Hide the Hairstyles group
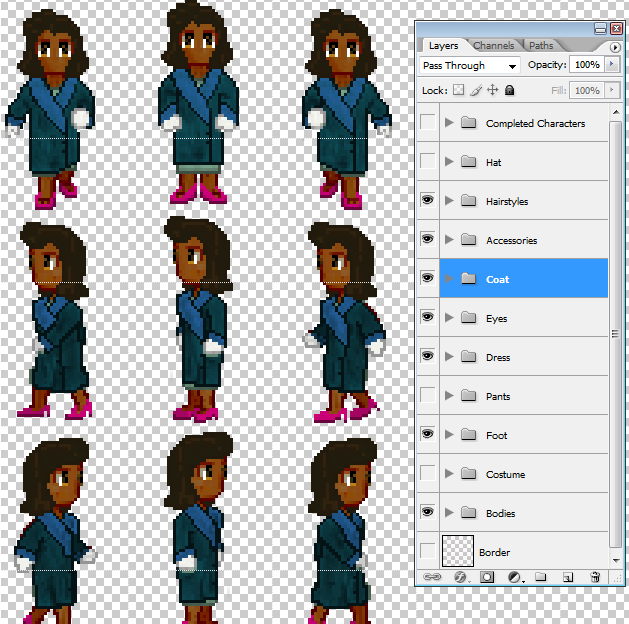629x624 pixels. tap(428, 200)
